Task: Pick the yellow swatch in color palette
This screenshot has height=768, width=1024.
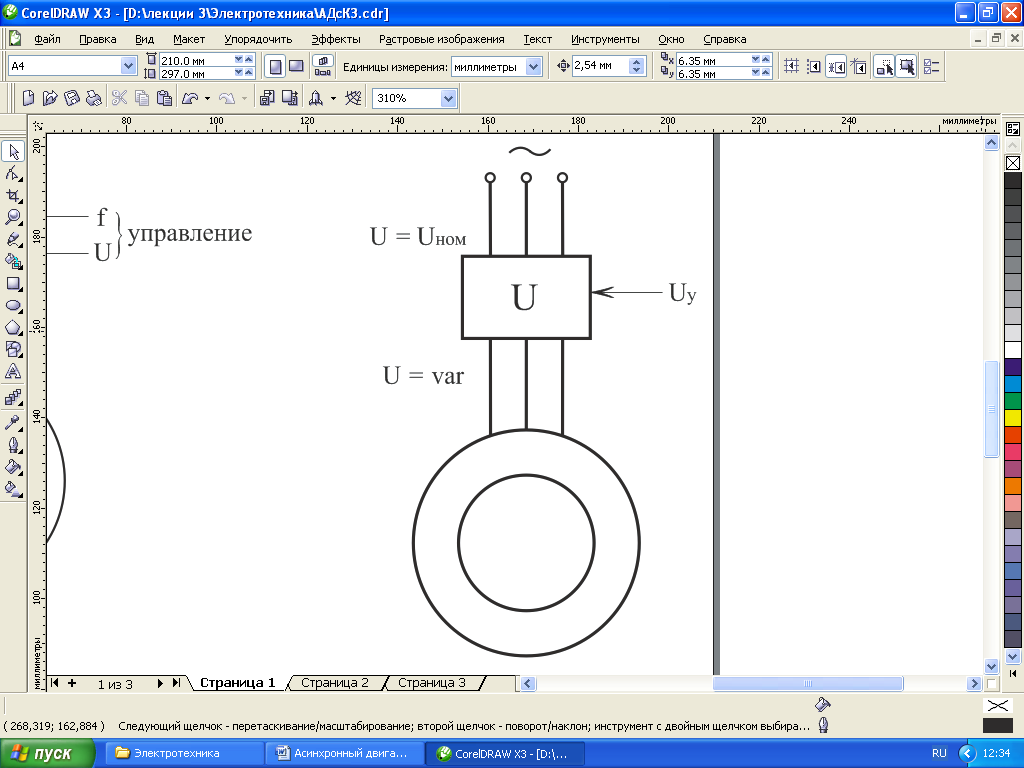Action: coord(1012,418)
